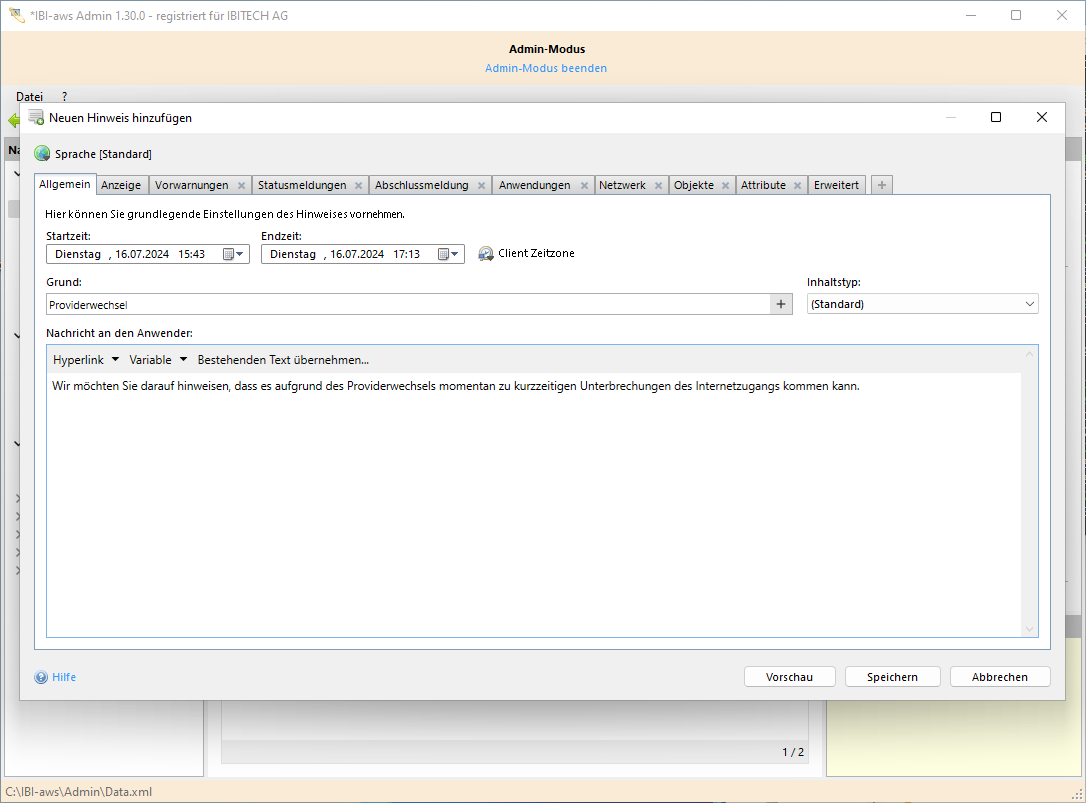The width and height of the screenshot is (1086, 803).
Task: Click the Hilfe question mark icon
Action: click(x=41, y=677)
